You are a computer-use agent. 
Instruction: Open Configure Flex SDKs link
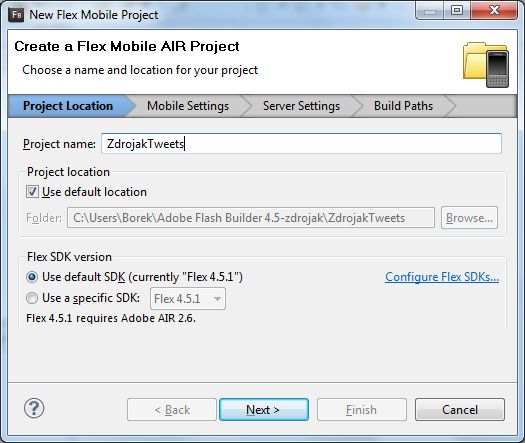(x=442, y=277)
